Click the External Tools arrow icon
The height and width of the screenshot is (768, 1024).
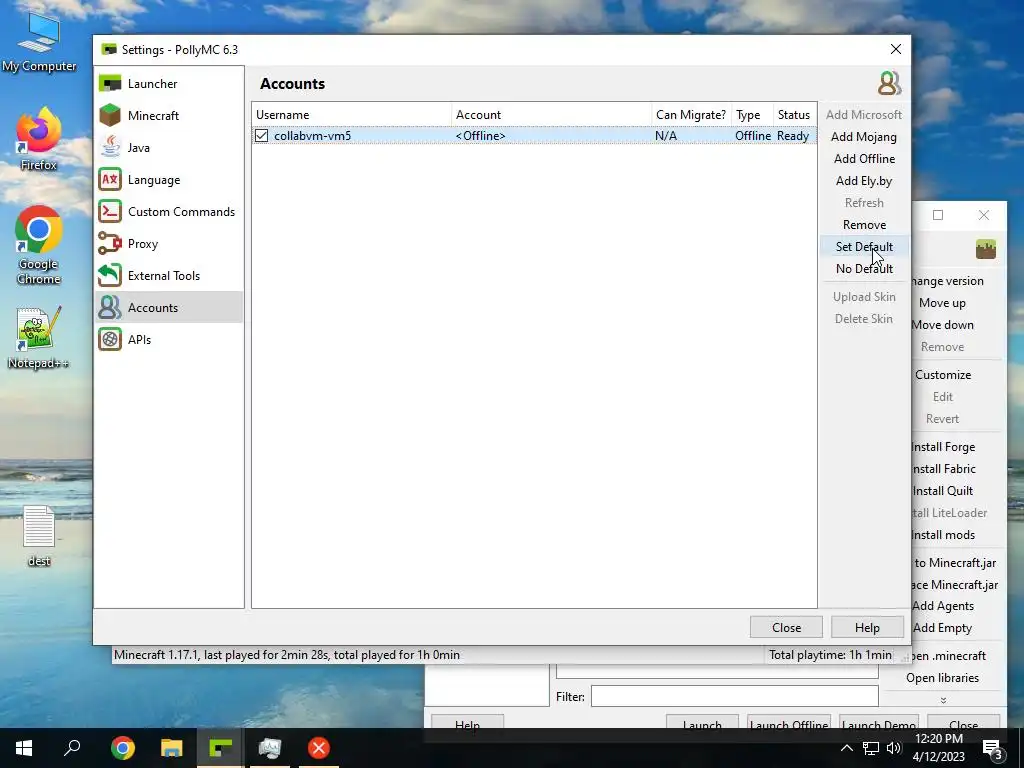[110, 276]
